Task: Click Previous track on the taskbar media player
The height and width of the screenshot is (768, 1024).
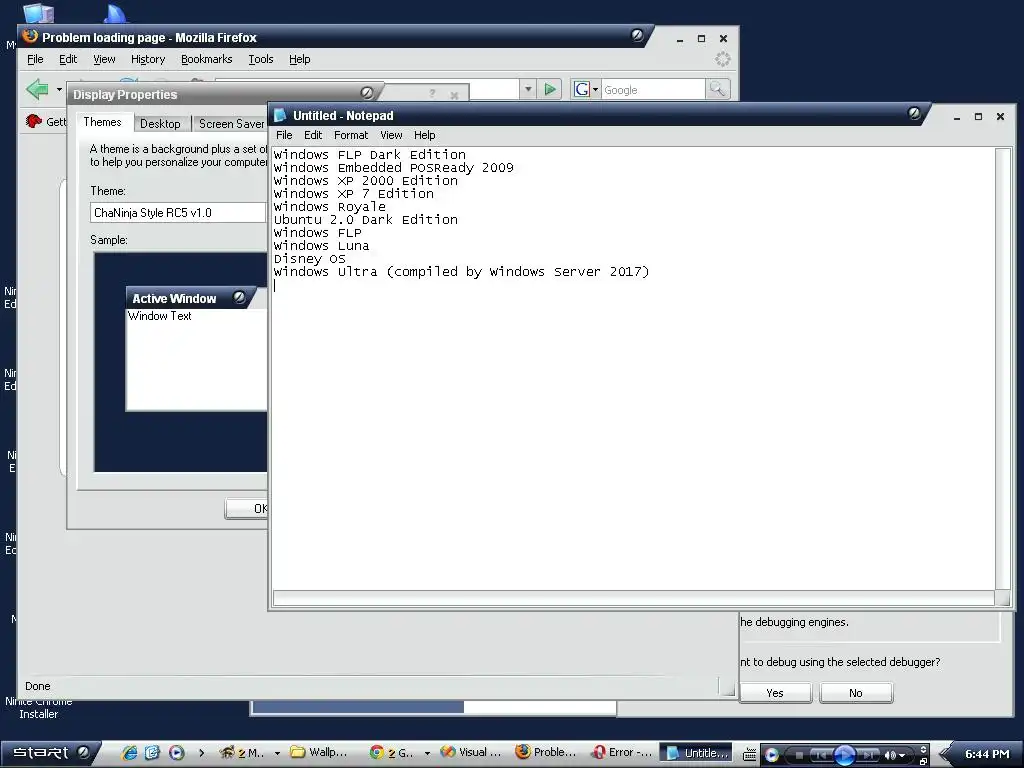Action: (822, 756)
